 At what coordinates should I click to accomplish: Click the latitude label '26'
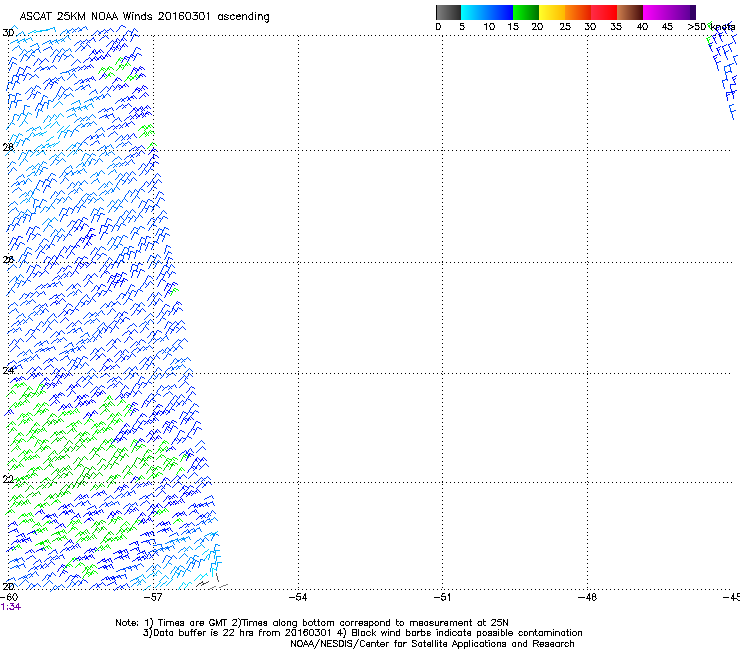8,260
